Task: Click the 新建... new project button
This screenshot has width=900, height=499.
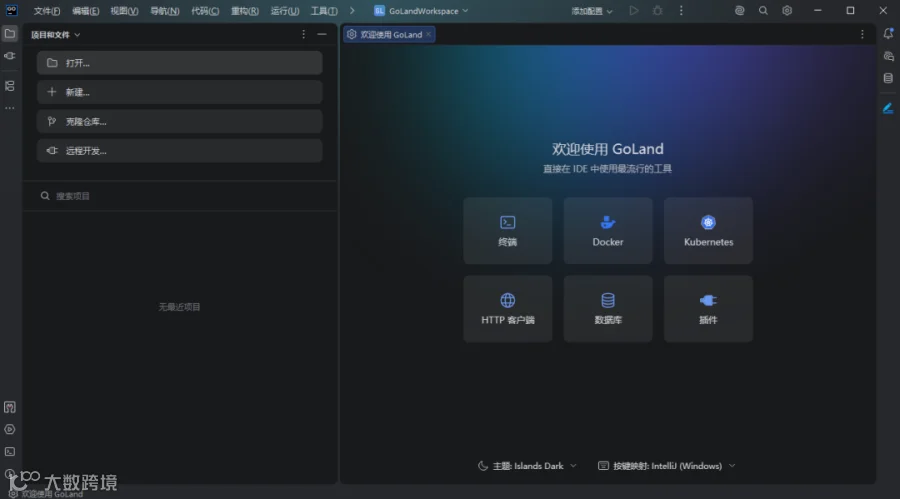Action: [x=180, y=92]
